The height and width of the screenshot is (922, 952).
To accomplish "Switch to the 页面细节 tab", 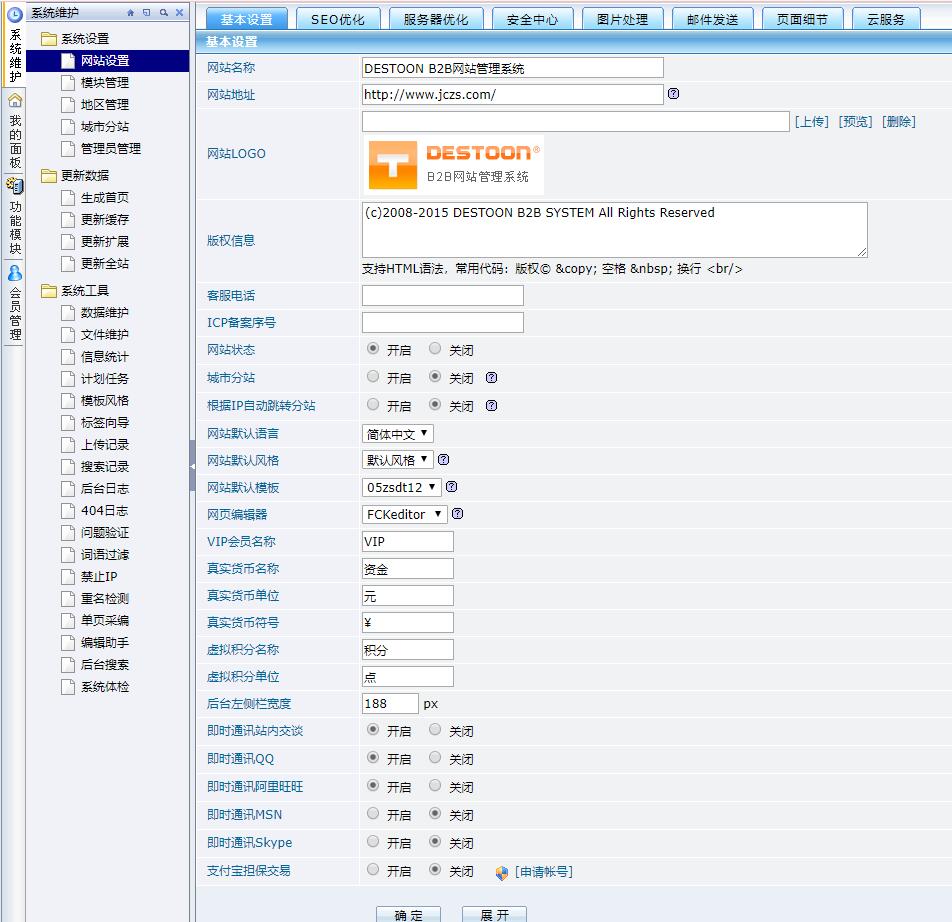I will click(803, 19).
